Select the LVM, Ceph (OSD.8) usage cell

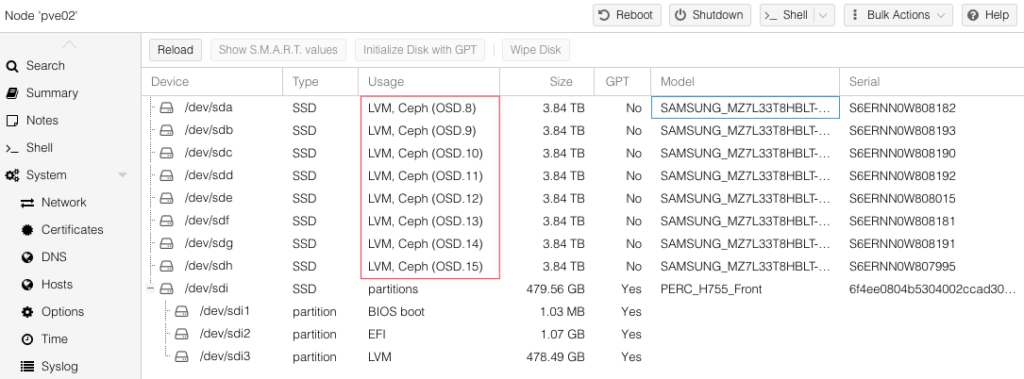click(x=429, y=108)
